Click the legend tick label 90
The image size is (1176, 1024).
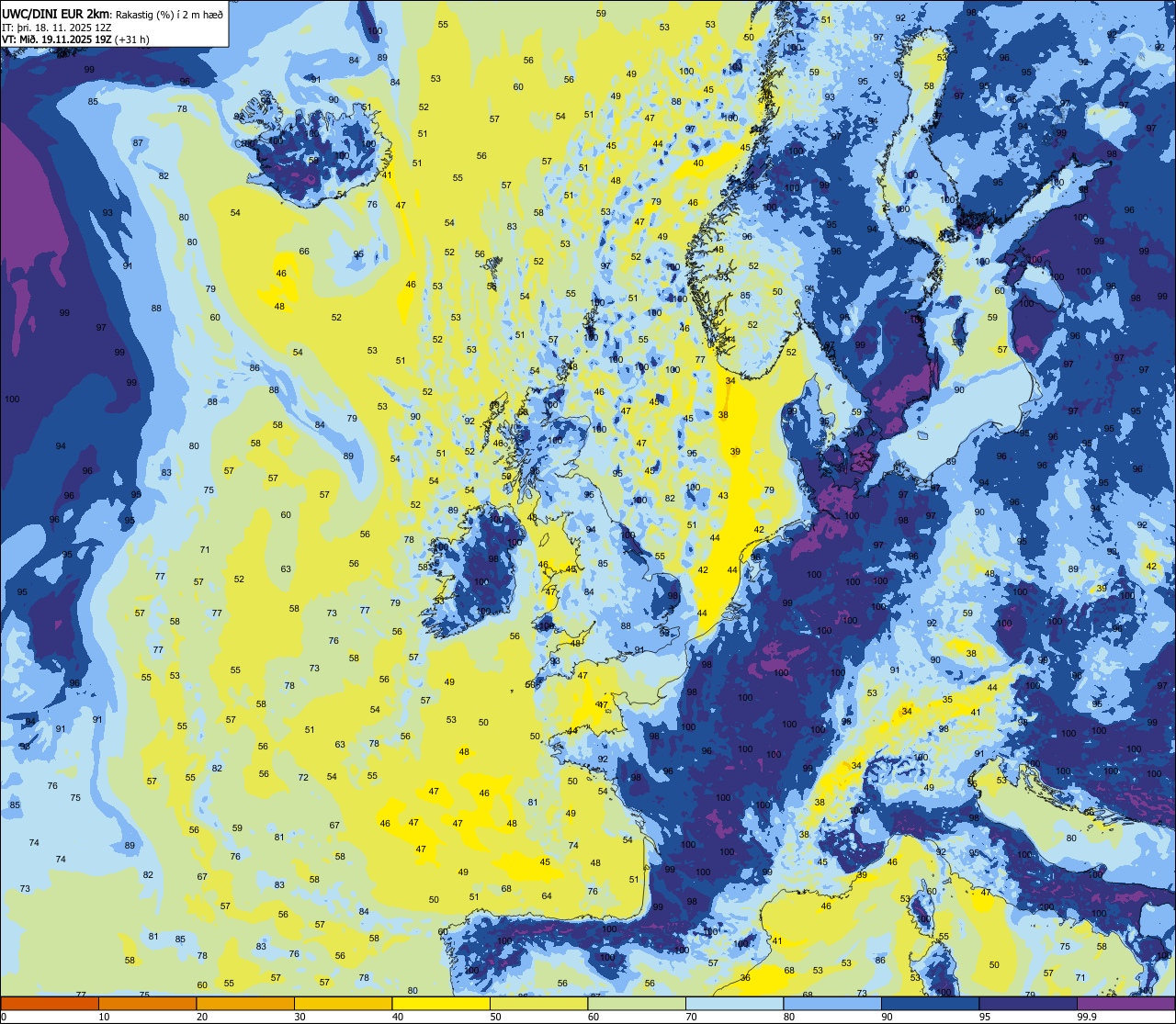[887, 1017]
